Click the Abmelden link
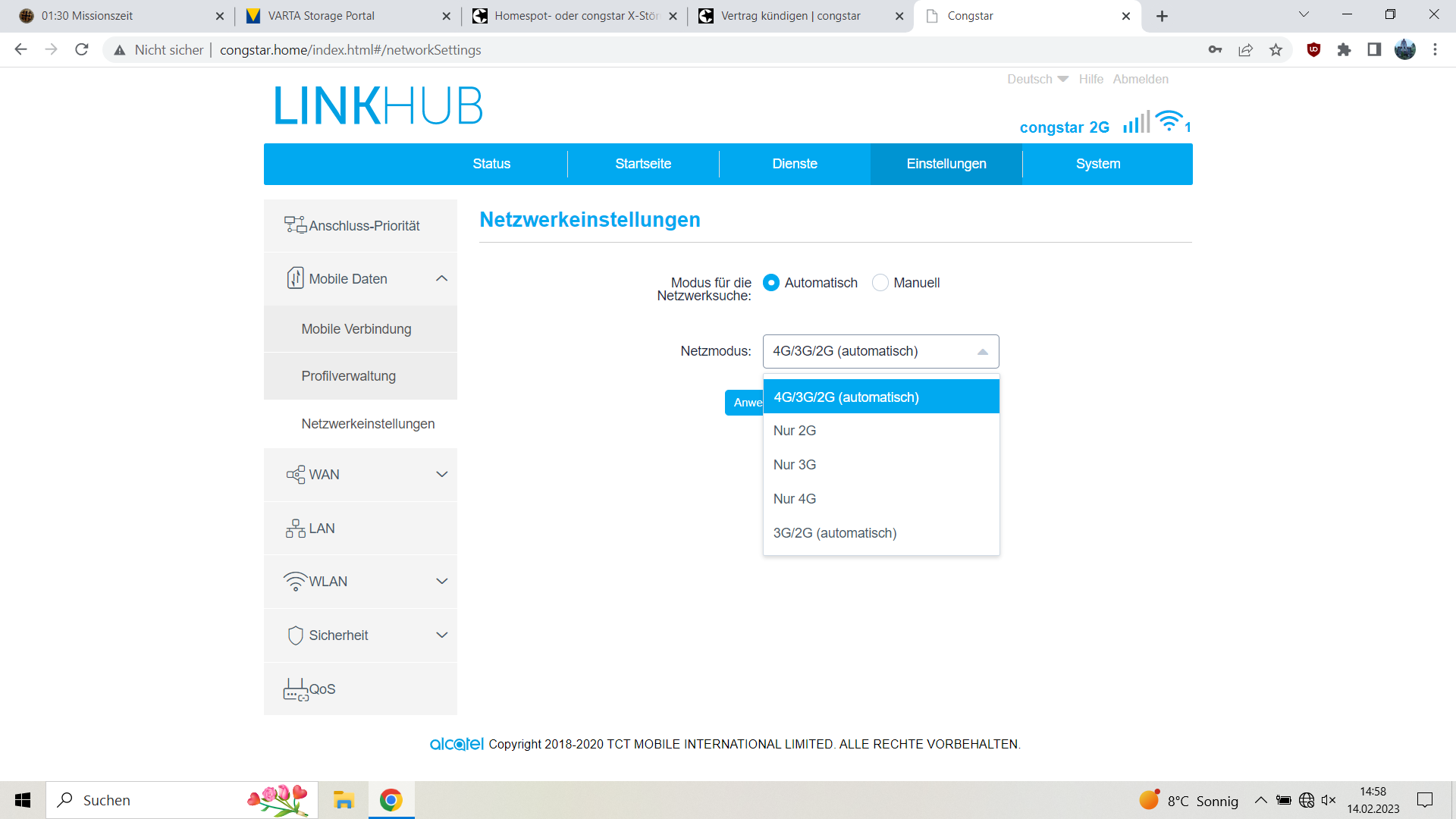This screenshot has height=819, width=1456. point(1140,79)
